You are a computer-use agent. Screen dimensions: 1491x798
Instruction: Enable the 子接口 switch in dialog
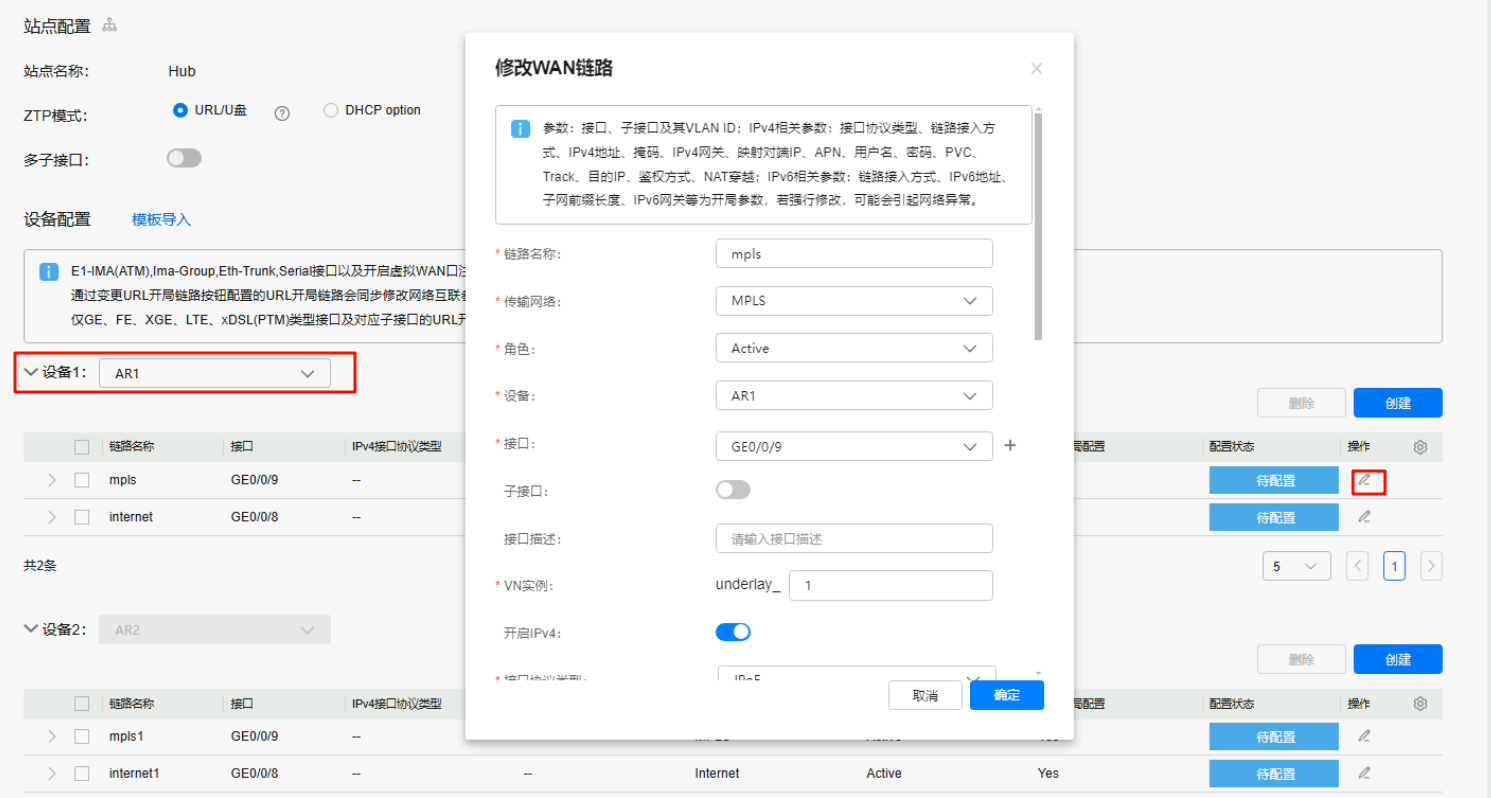733,490
